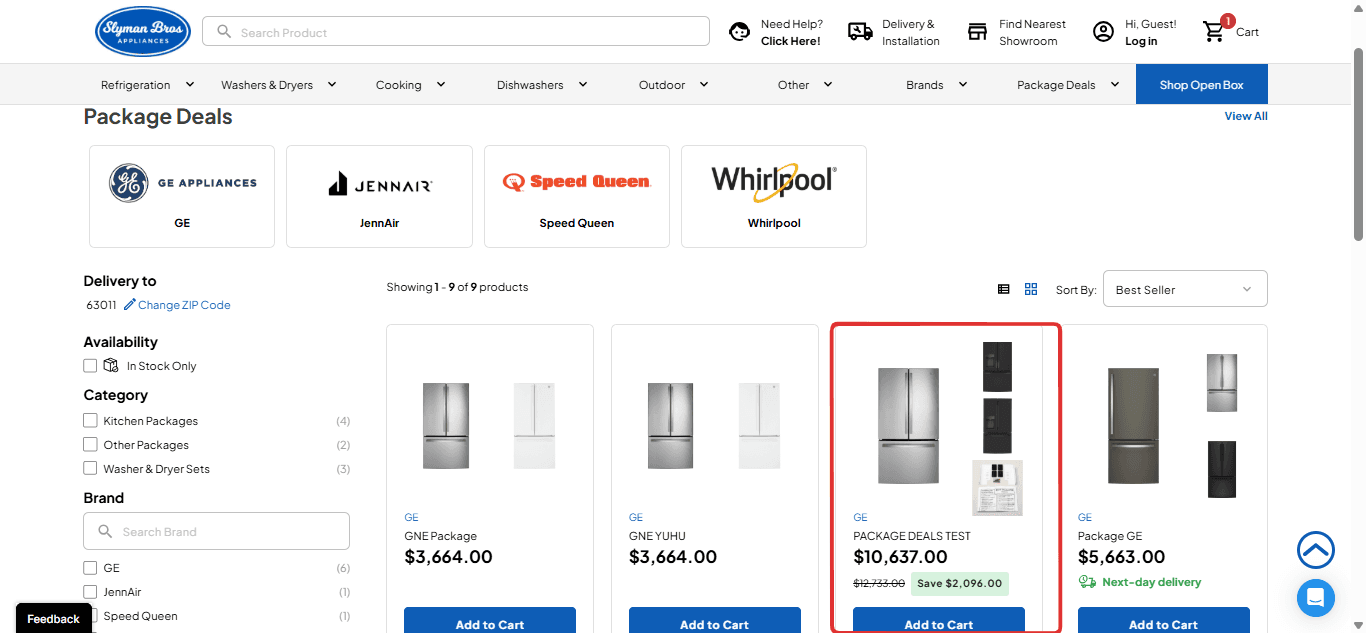Add GNE YUHU to cart
1366x633 pixels.
click(x=714, y=620)
